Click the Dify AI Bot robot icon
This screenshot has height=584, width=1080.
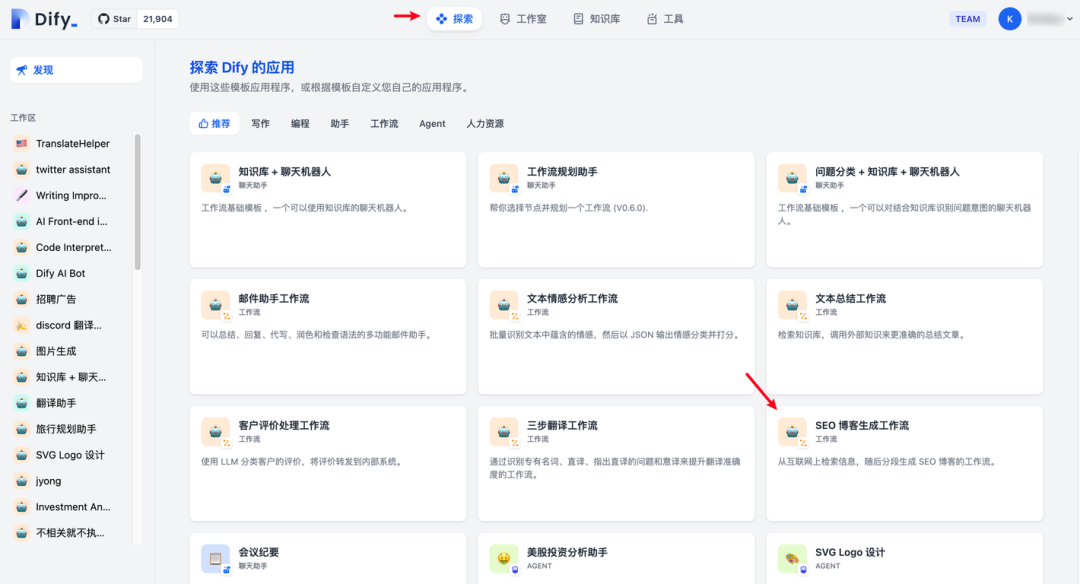tap(22, 273)
